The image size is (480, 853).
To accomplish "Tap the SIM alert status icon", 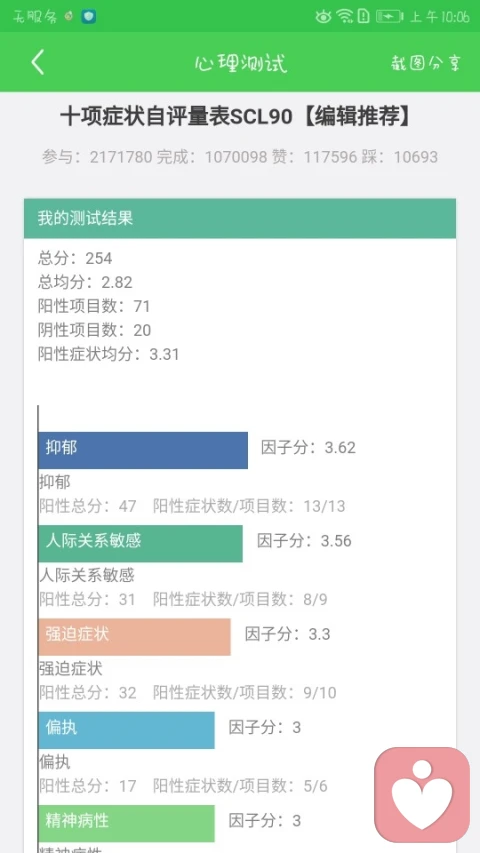I will 364,17.
